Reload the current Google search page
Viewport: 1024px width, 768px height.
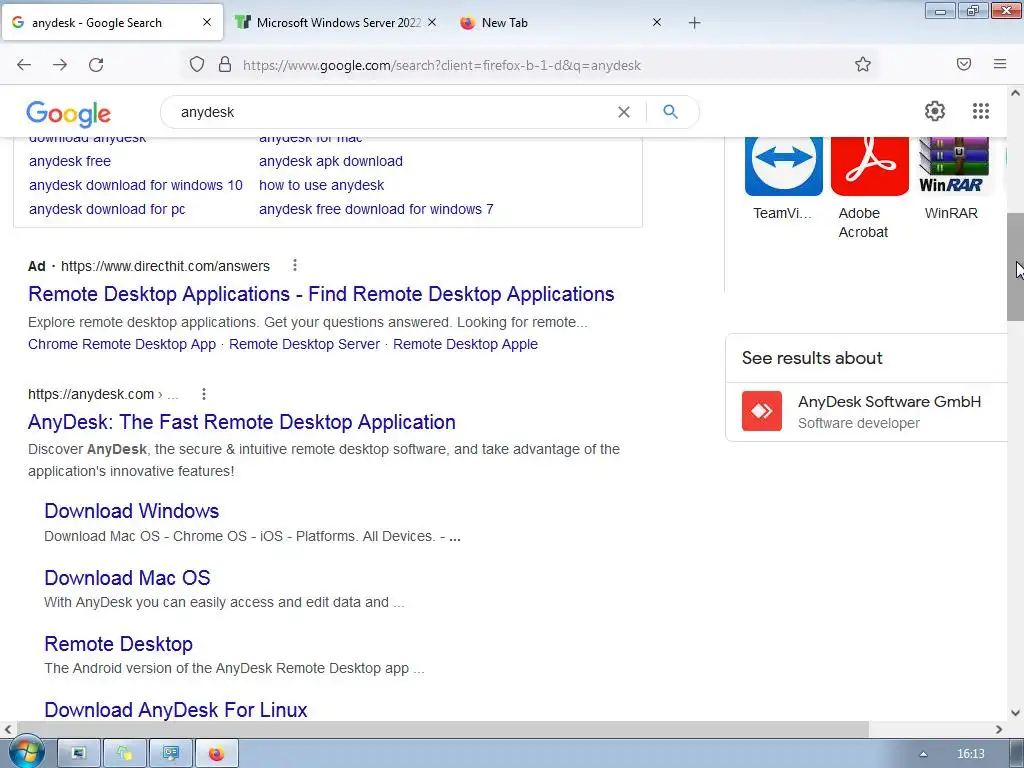pyautogui.click(x=96, y=65)
